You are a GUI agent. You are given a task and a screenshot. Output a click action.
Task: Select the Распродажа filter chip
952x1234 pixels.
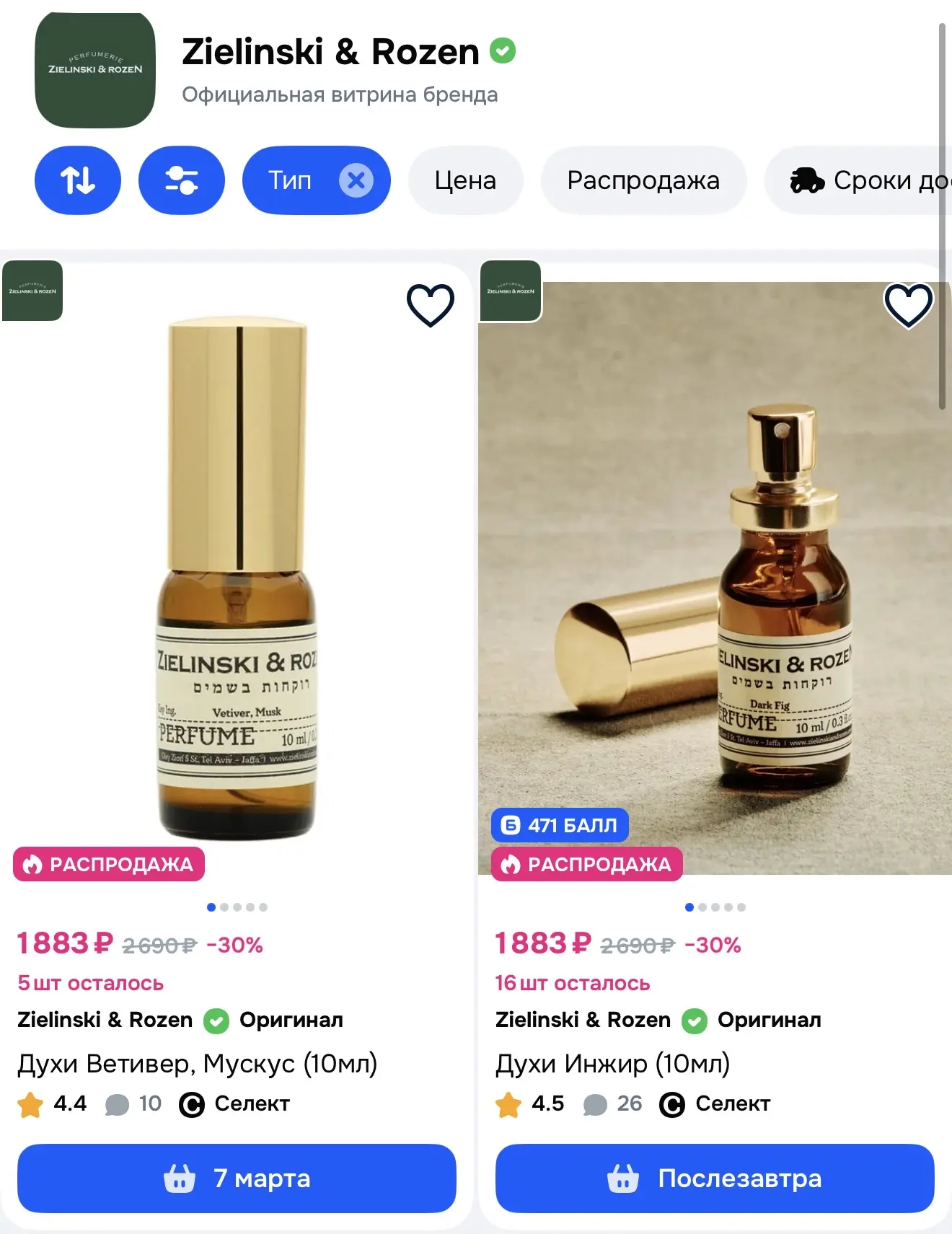pyautogui.click(x=643, y=180)
